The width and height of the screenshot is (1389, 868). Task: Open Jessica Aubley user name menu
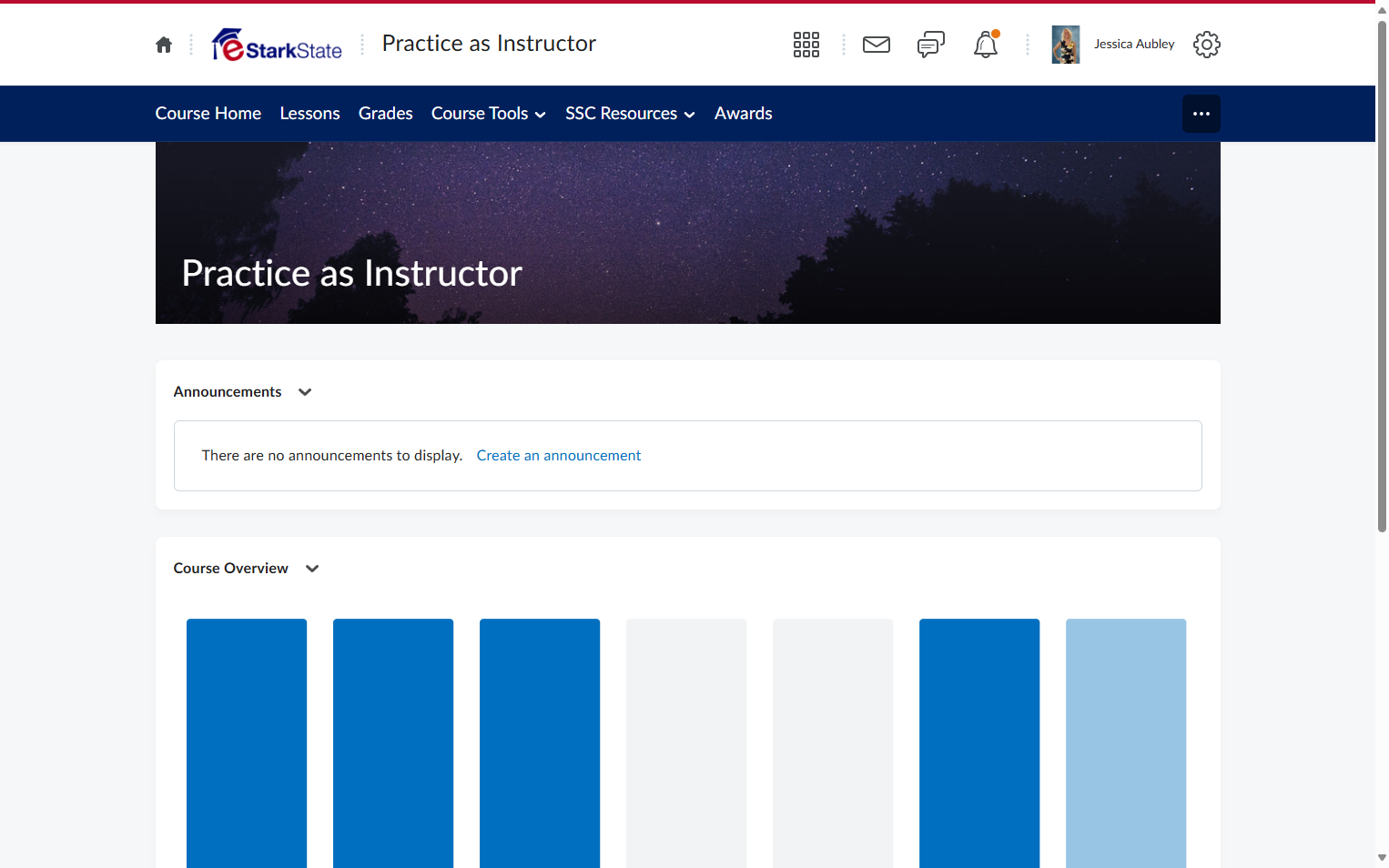[1134, 44]
